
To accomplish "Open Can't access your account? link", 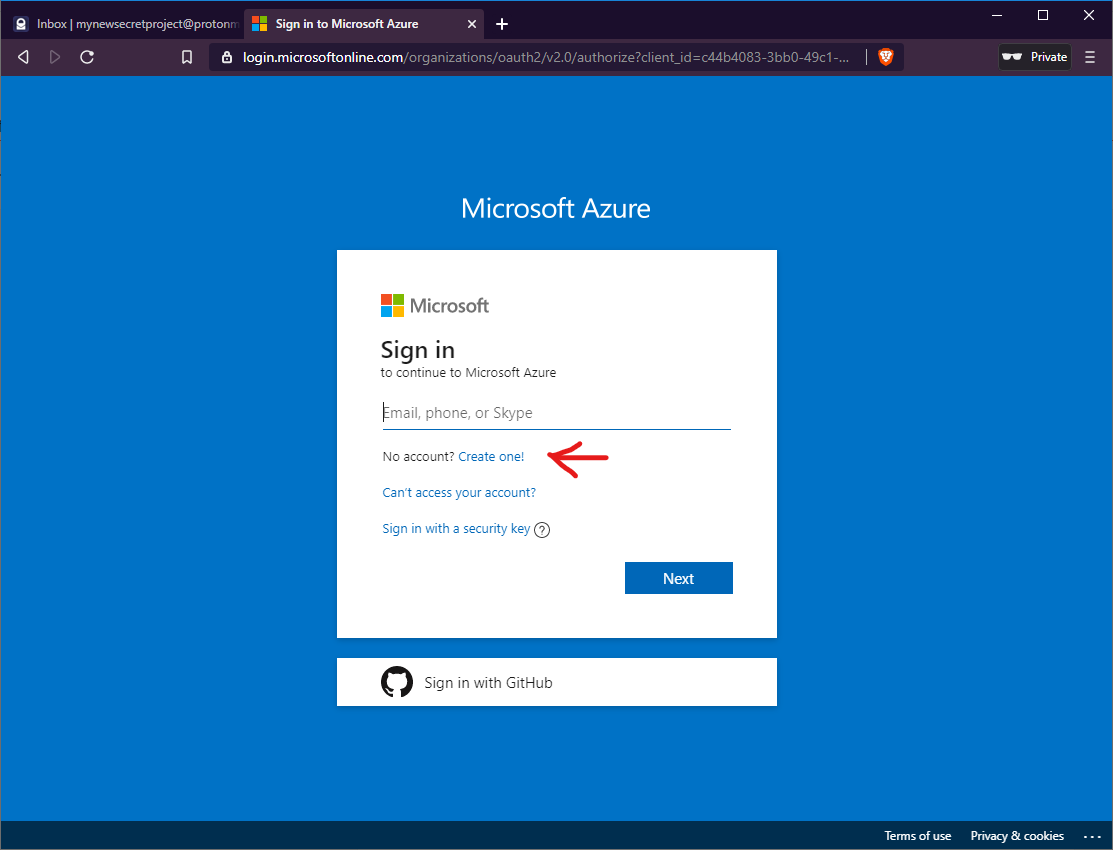I will click(459, 493).
